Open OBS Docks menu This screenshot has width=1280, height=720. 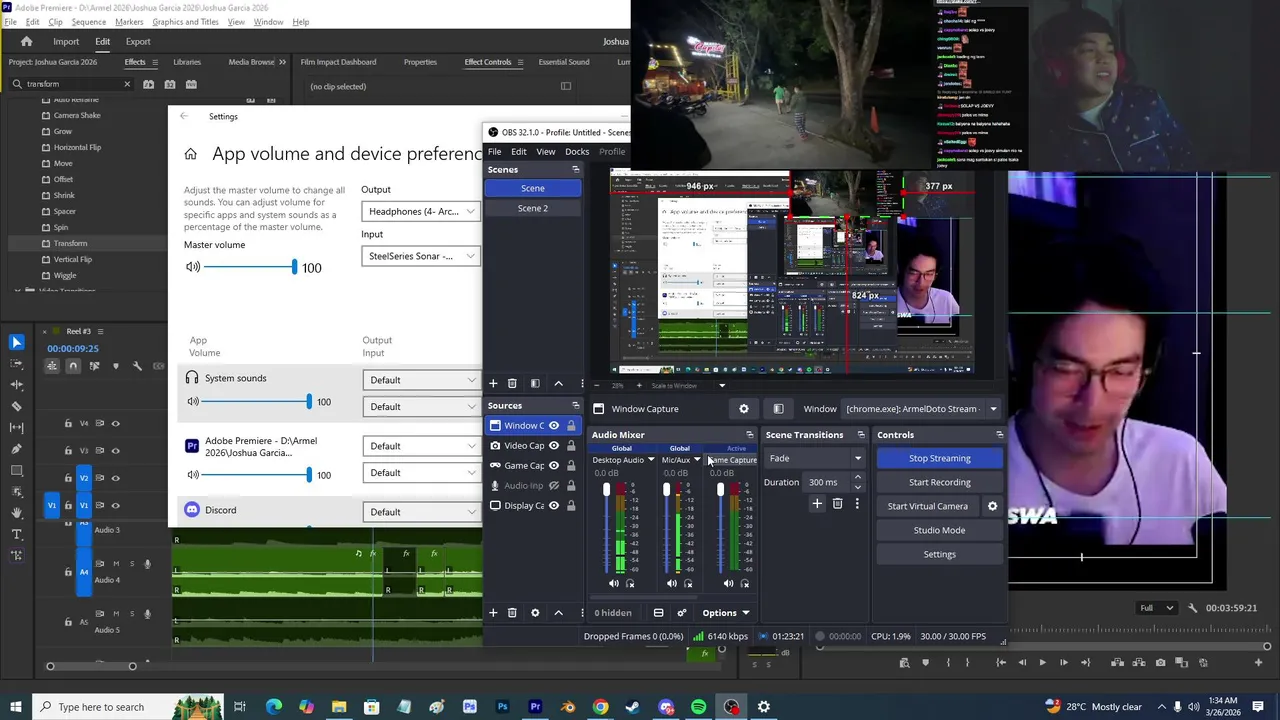pos(577,152)
